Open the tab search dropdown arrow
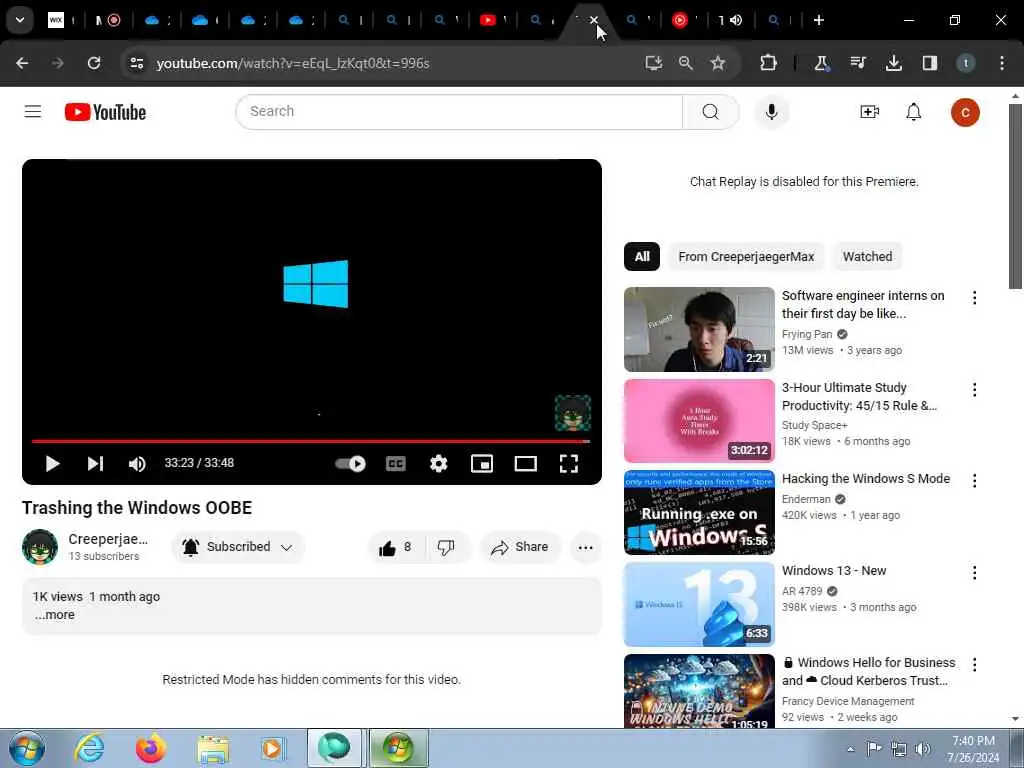Image resolution: width=1024 pixels, height=768 pixels. (20, 20)
